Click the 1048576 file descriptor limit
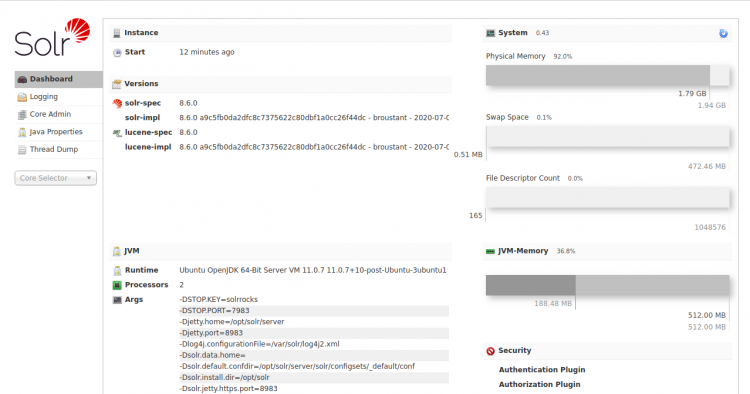This screenshot has width=750, height=394. [710, 228]
